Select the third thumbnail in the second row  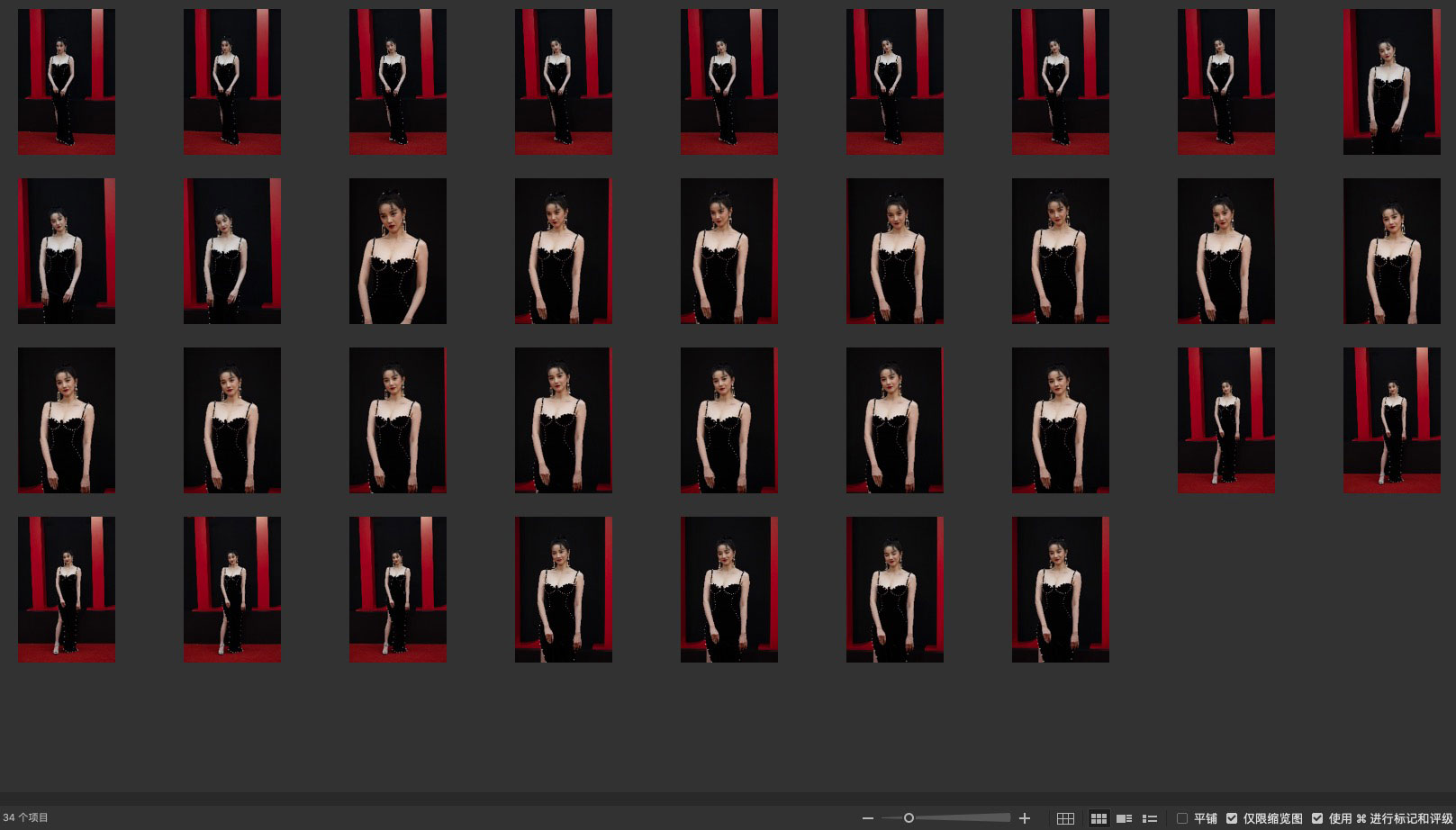(397, 251)
